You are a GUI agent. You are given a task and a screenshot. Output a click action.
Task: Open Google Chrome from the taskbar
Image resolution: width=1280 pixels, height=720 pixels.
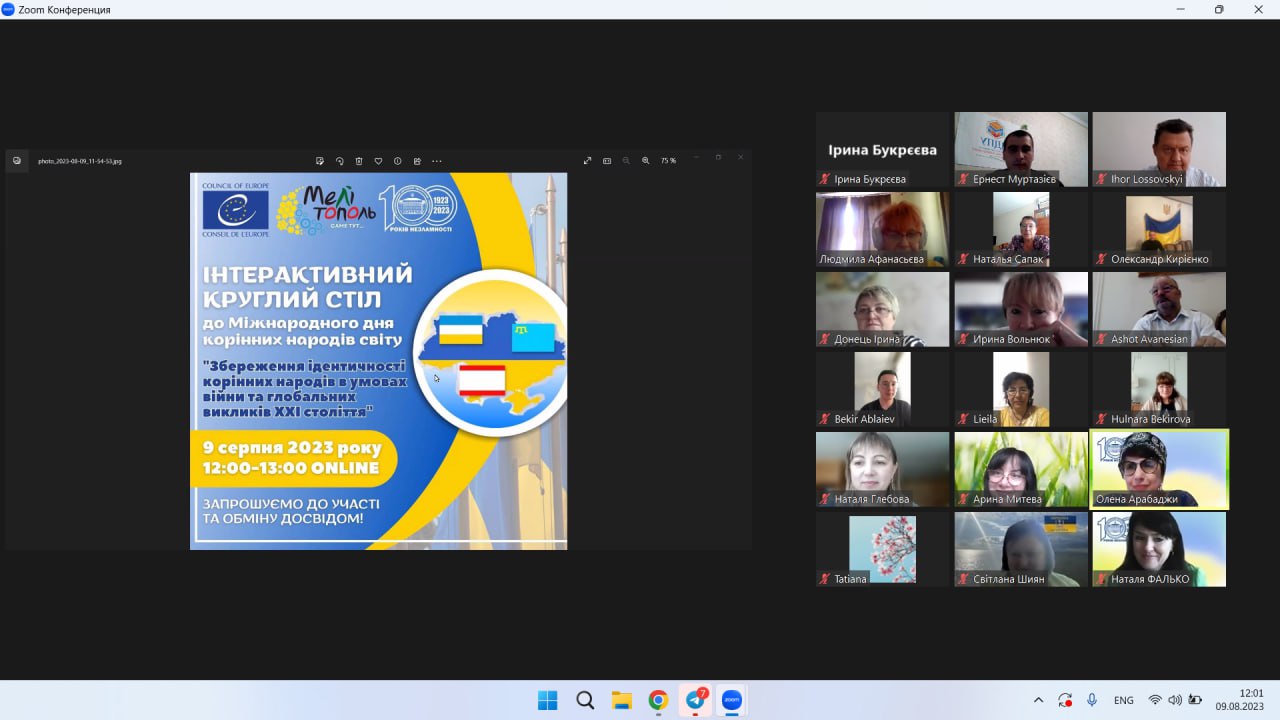click(x=658, y=700)
